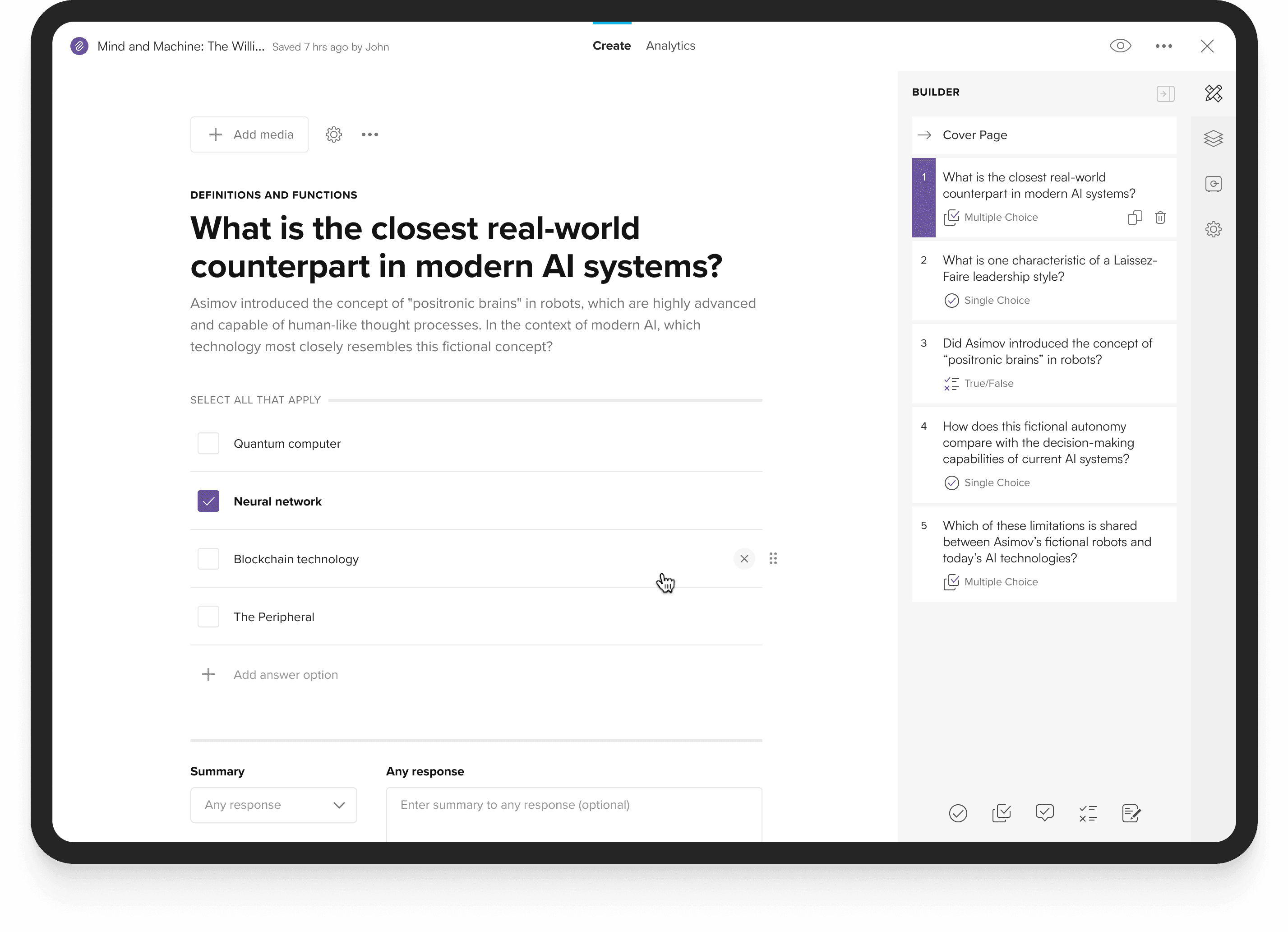Open the design tools ruler-pencil icon
The height and width of the screenshot is (932, 1288).
pyautogui.click(x=1213, y=93)
